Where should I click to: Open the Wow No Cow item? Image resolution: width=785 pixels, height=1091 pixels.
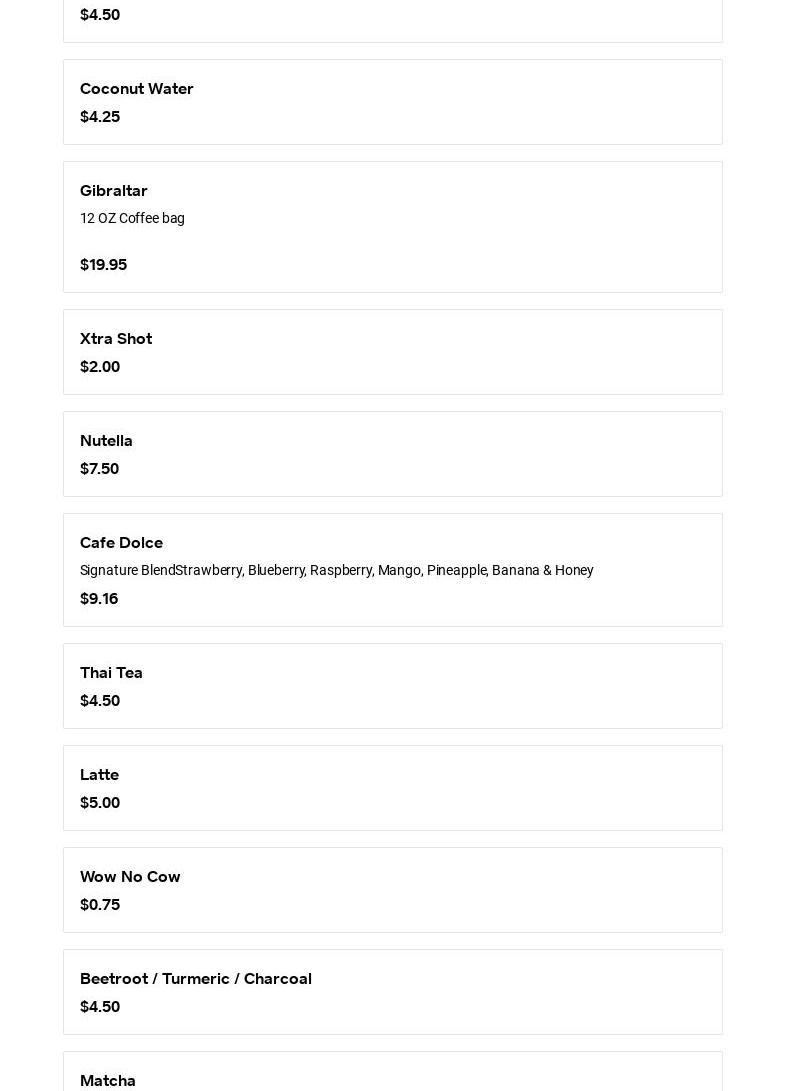pyautogui.click(x=130, y=877)
